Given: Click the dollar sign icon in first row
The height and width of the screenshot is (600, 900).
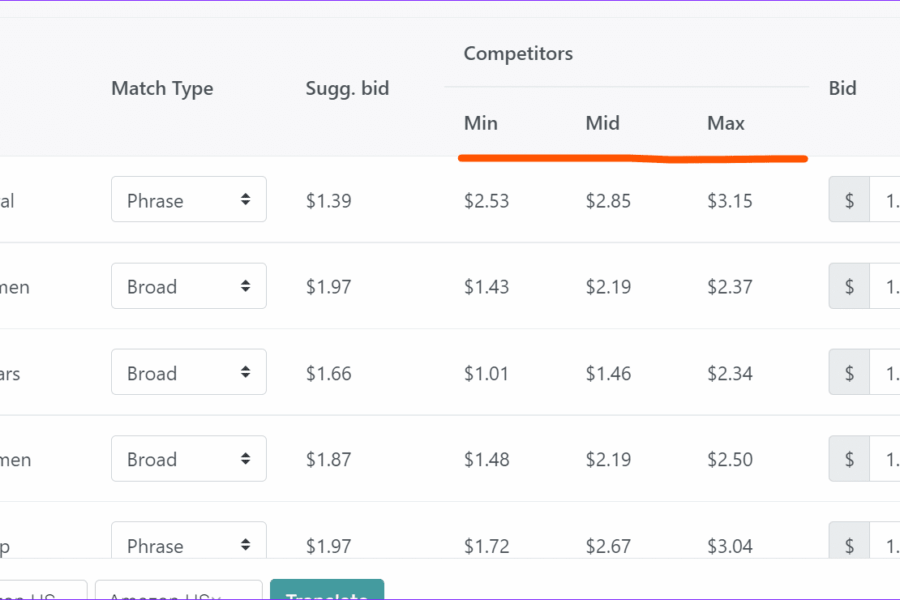Looking at the screenshot, I should click(x=849, y=199).
